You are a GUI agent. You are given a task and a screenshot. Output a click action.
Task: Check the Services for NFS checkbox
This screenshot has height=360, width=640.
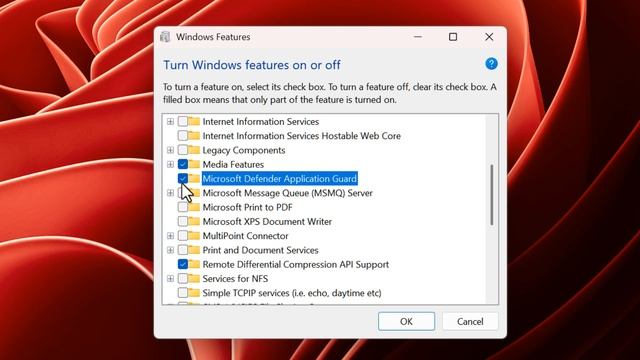tap(183, 279)
